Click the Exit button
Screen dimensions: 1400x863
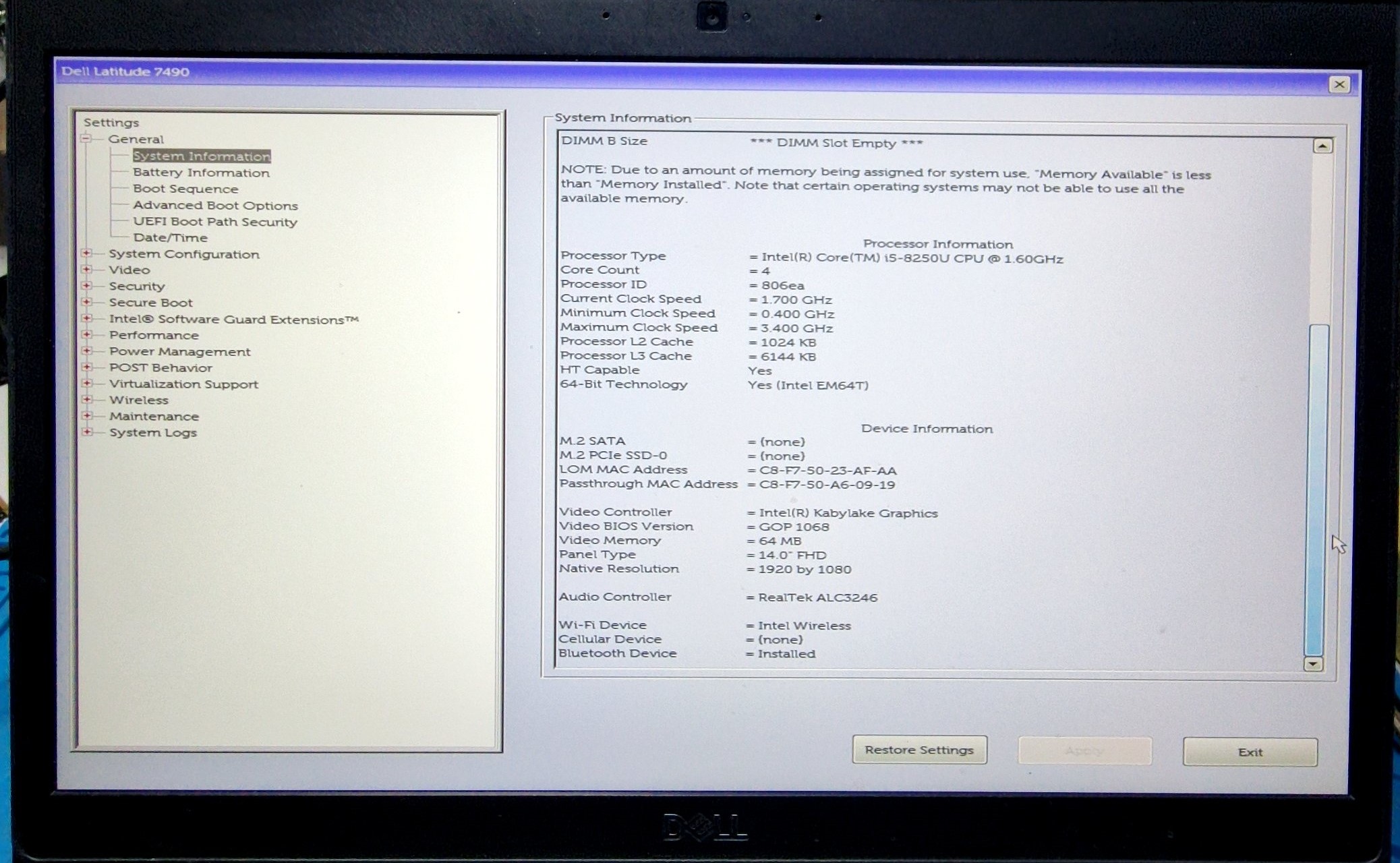(1250, 752)
